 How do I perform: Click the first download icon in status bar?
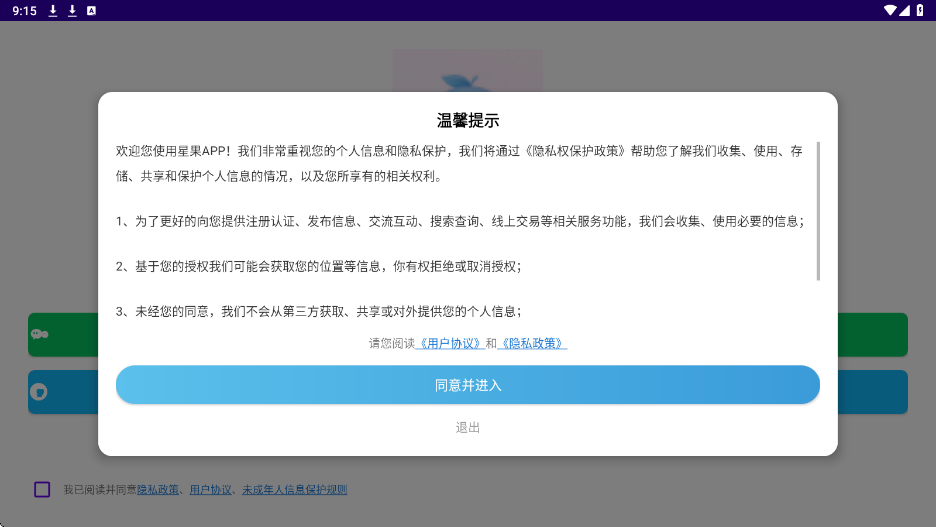(x=53, y=11)
